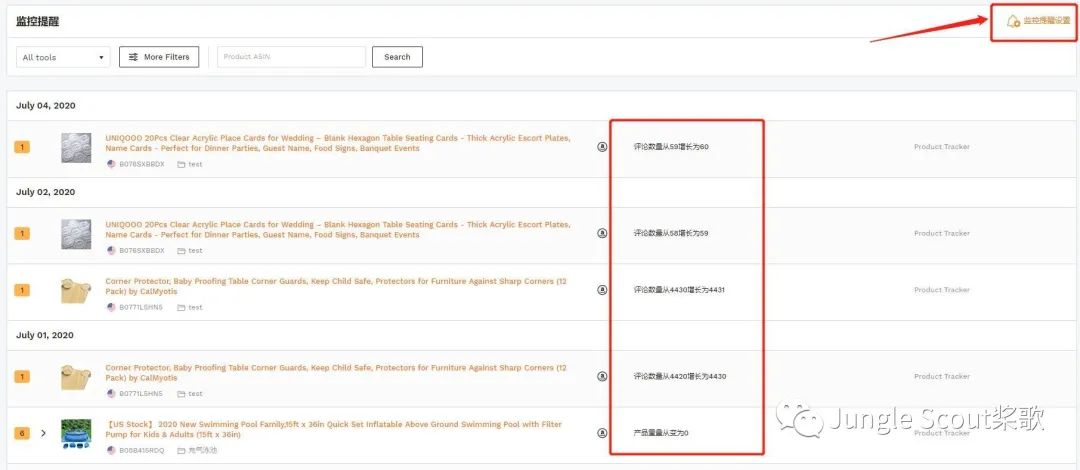Click the filter sliders icon in More Filters
Viewport: 1080px width, 470px height.
click(x=133, y=57)
